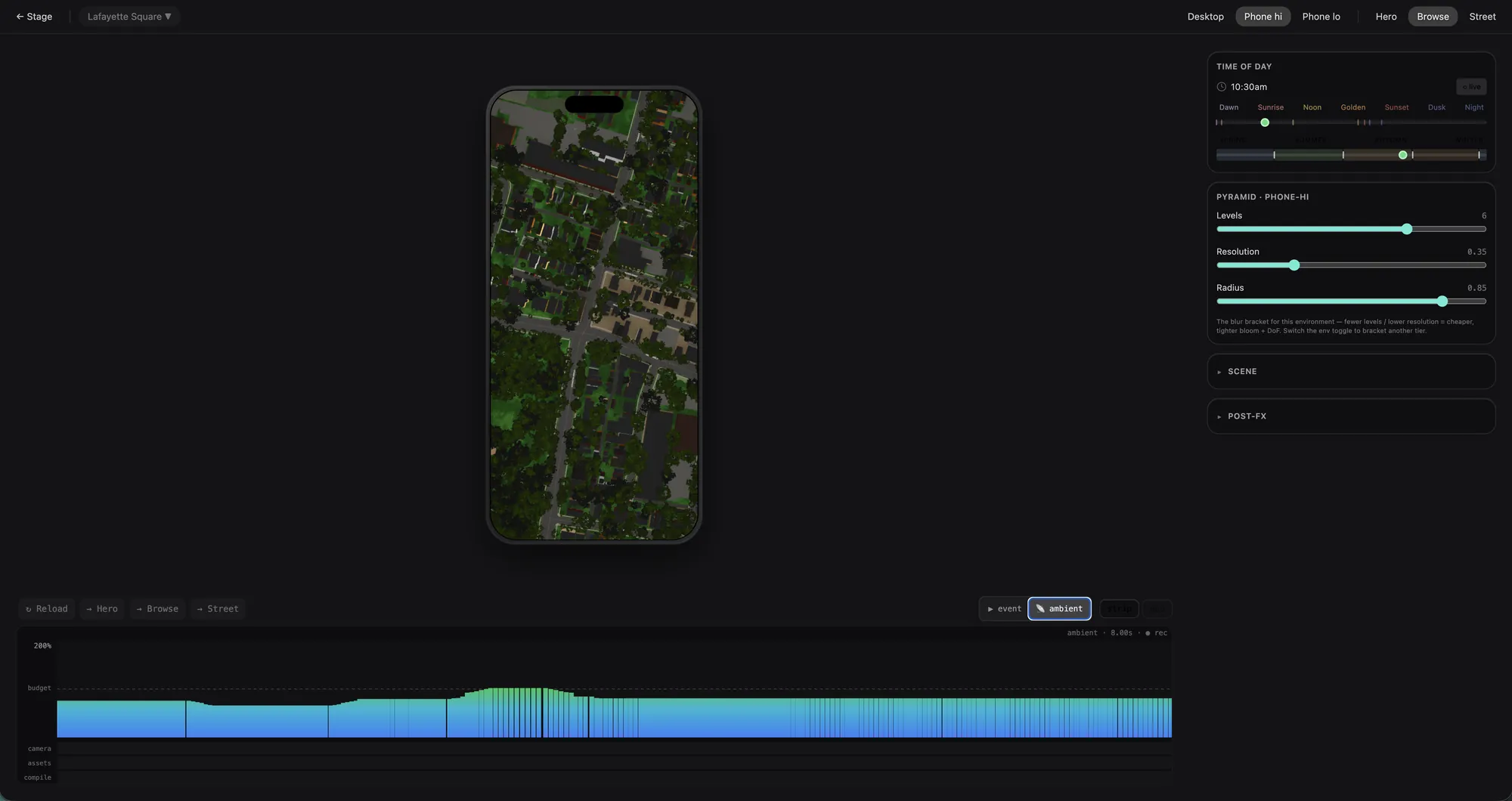
Task: Click the Levels slider handle
Action: (x=1407, y=229)
